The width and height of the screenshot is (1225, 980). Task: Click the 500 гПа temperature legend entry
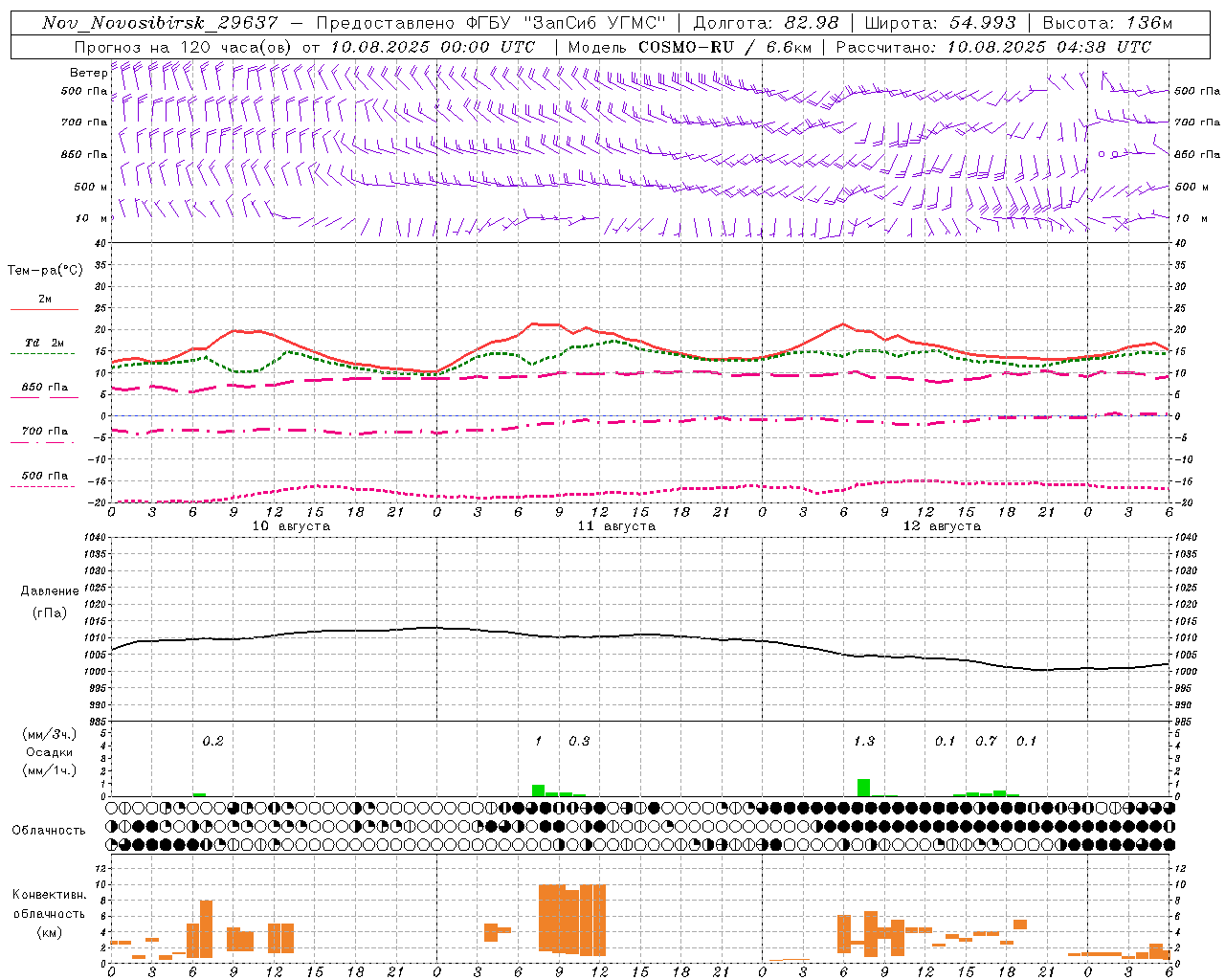[44, 476]
